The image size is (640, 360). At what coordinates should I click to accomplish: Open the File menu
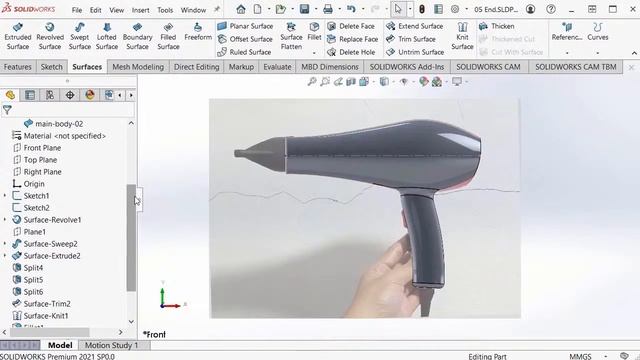click(x=77, y=10)
